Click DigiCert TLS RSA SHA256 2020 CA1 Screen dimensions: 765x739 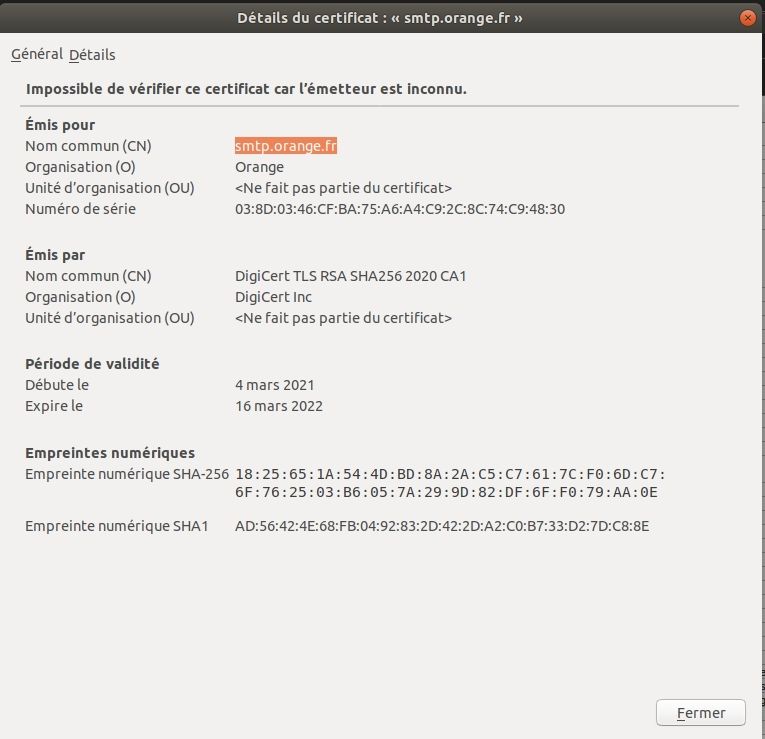351,276
